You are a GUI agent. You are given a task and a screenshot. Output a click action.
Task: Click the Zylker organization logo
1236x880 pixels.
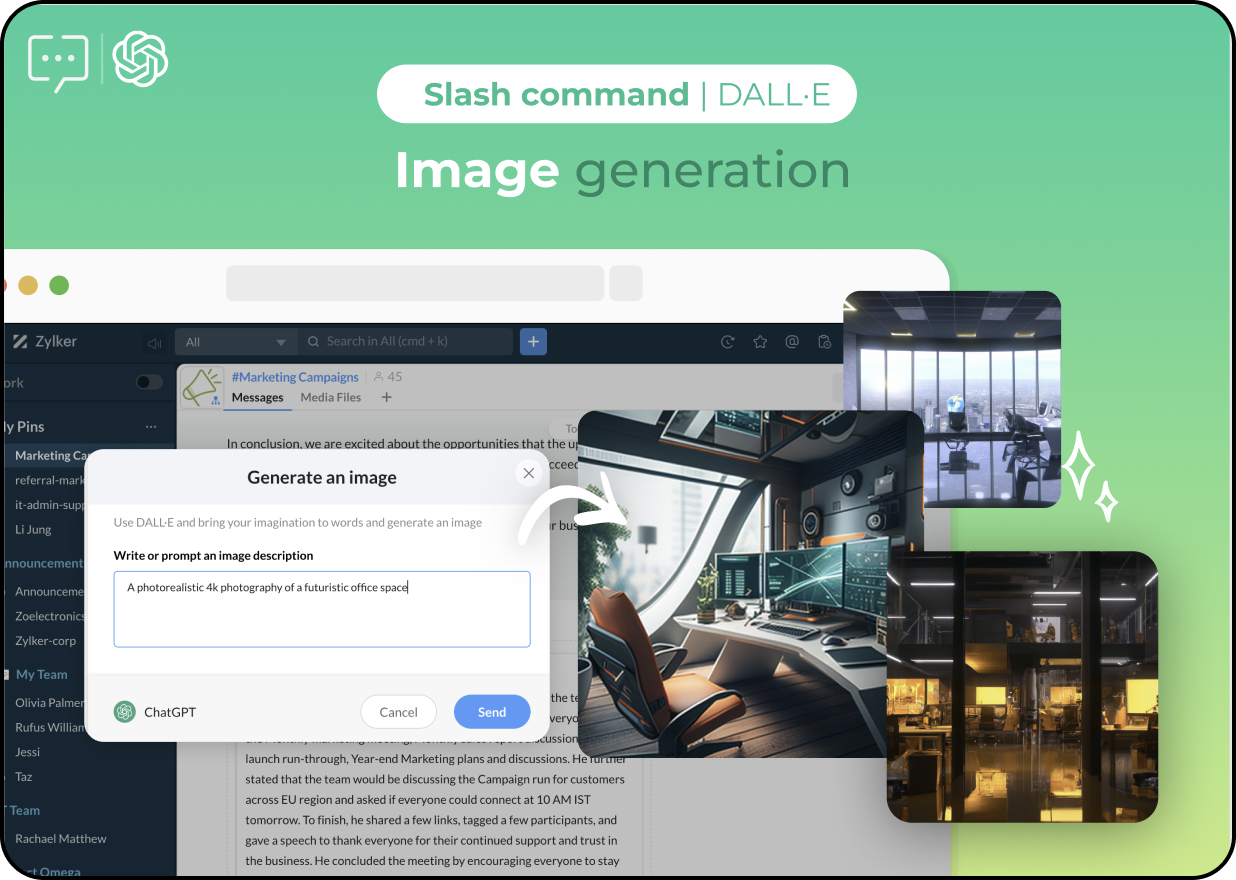pos(20,342)
